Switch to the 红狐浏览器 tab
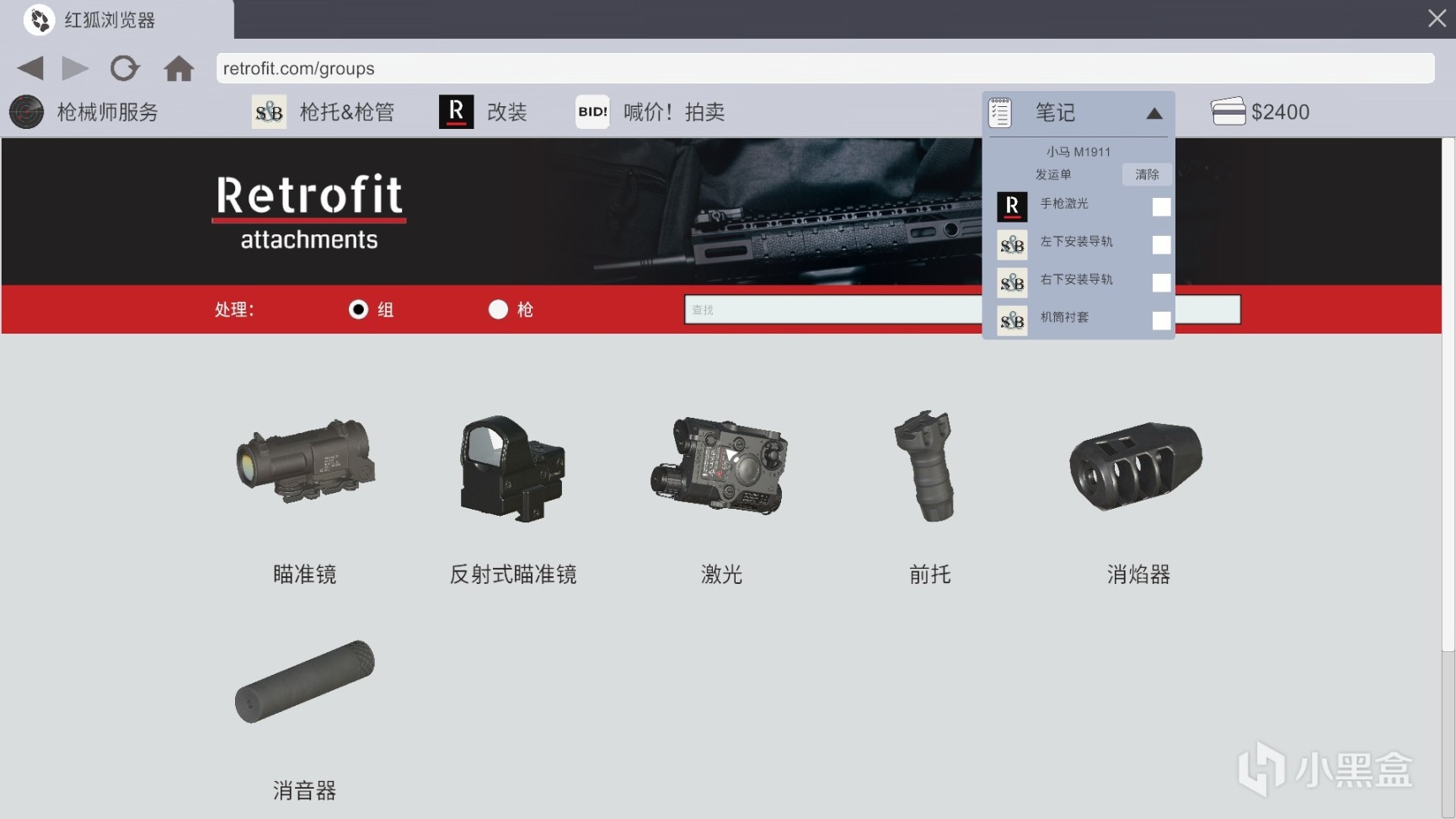This screenshot has height=819, width=1456. point(117,19)
